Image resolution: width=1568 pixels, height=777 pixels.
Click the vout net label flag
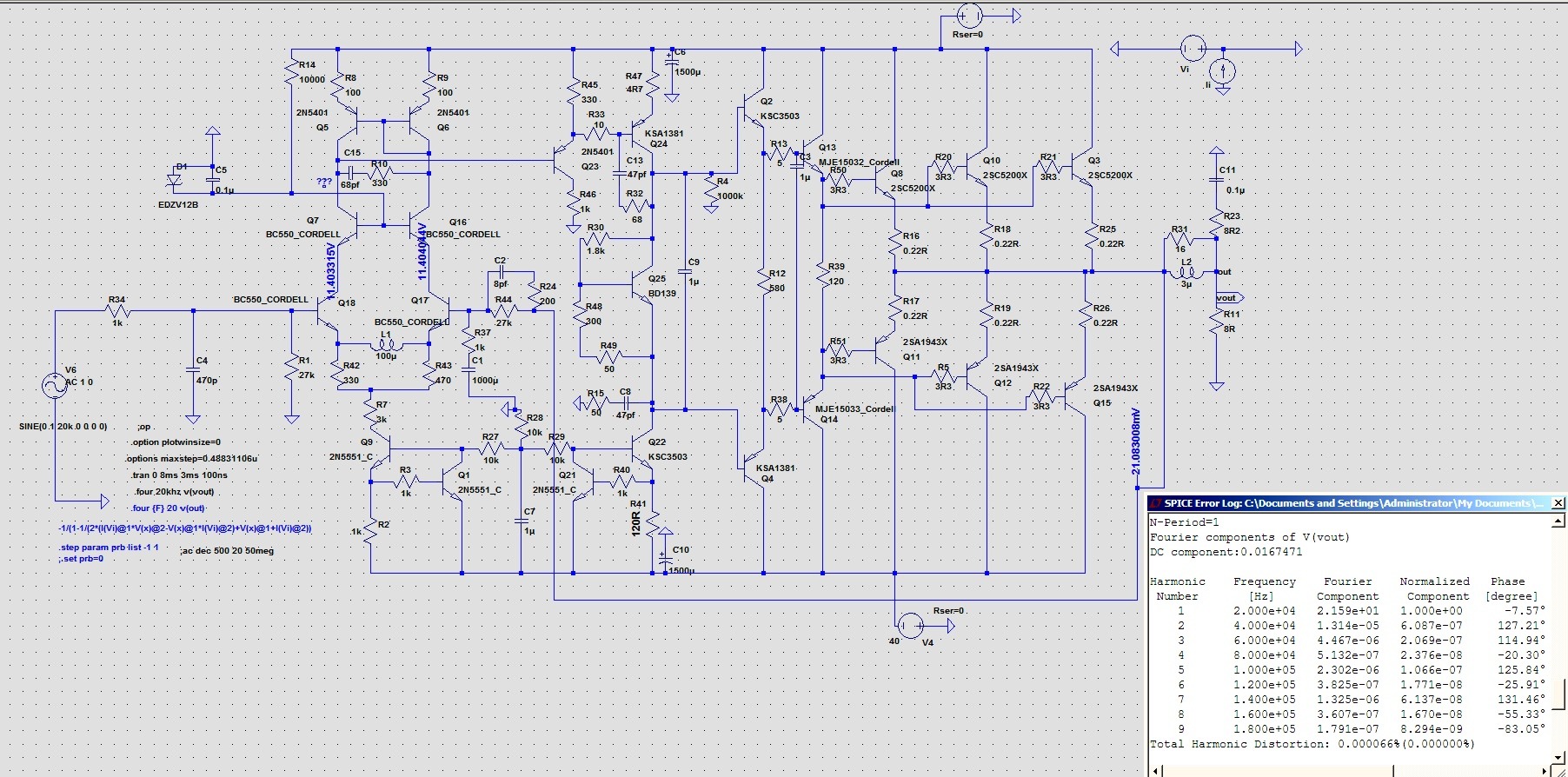[x=1229, y=298]
